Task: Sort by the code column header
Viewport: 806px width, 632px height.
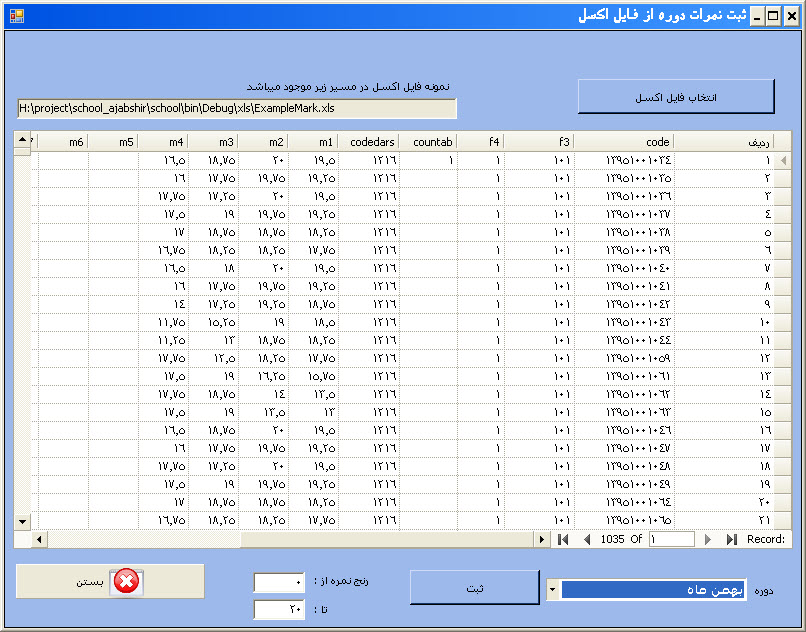Action: point(624,142)
